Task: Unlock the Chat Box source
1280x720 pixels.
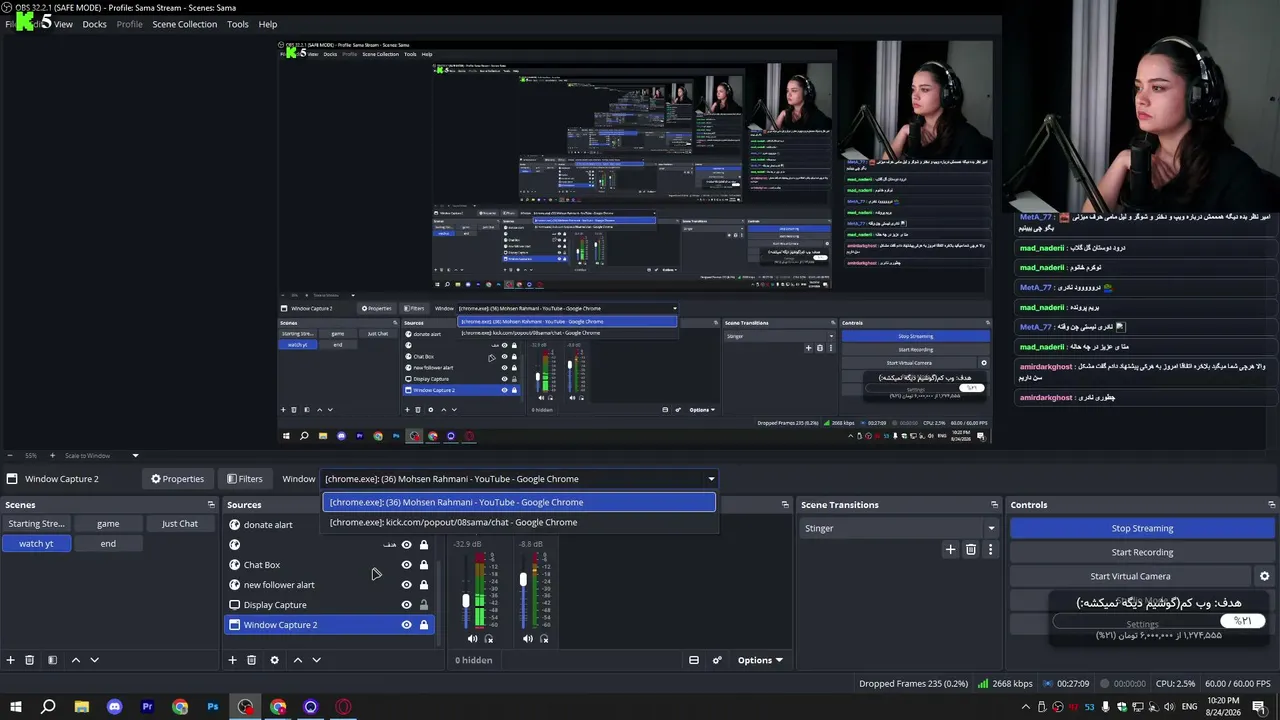Action: (424, 565)
